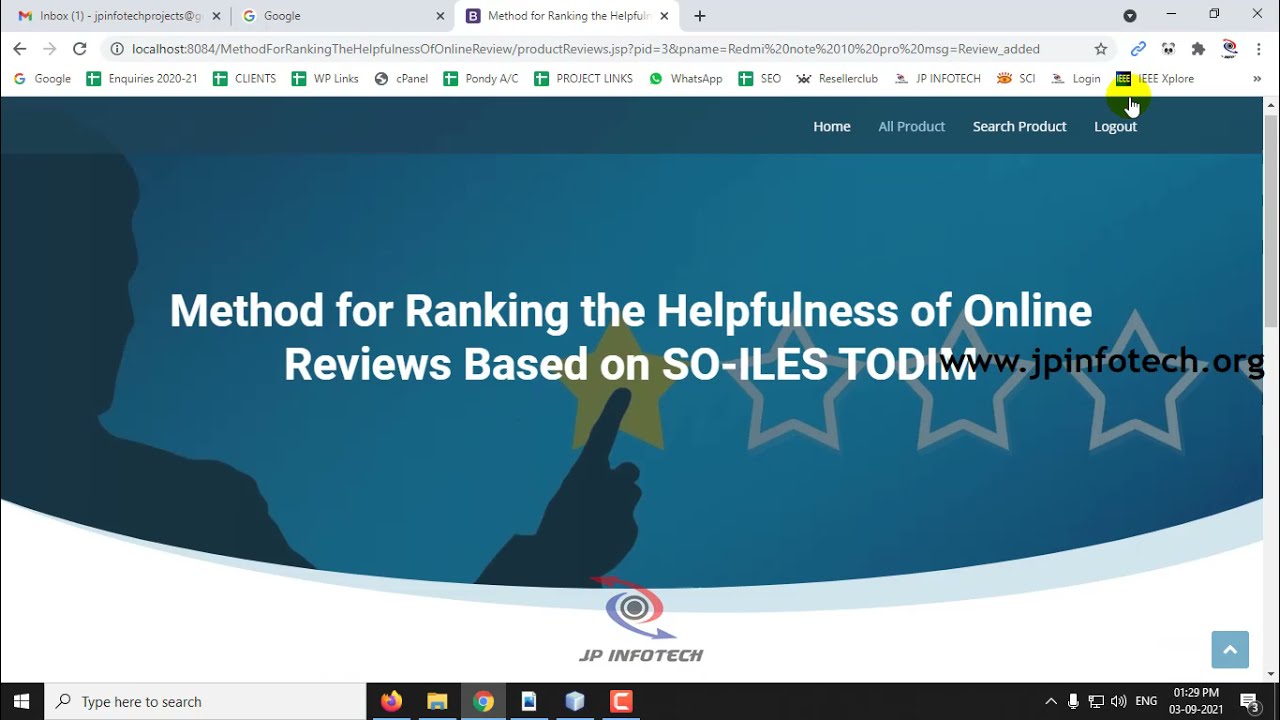Open the Chrome three-dot menu

1258,49
